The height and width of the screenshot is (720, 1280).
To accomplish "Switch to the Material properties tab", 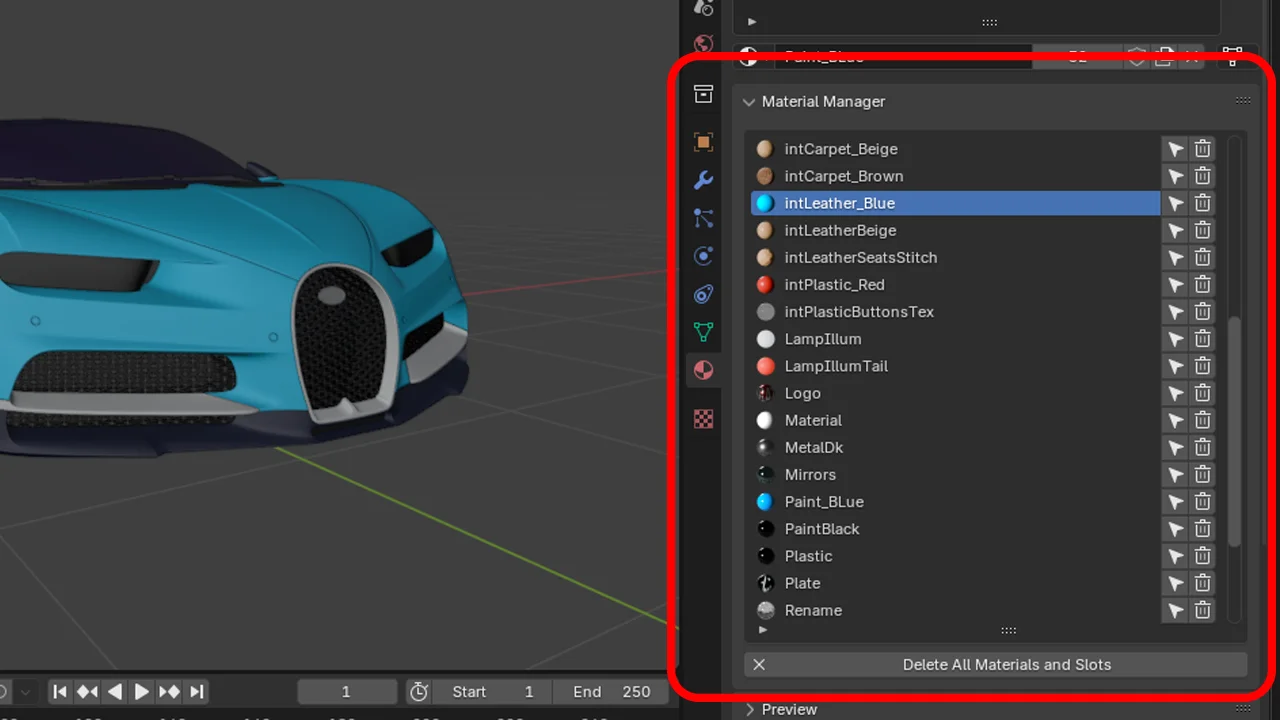I will pyautogui.click(x=703, y=370).
